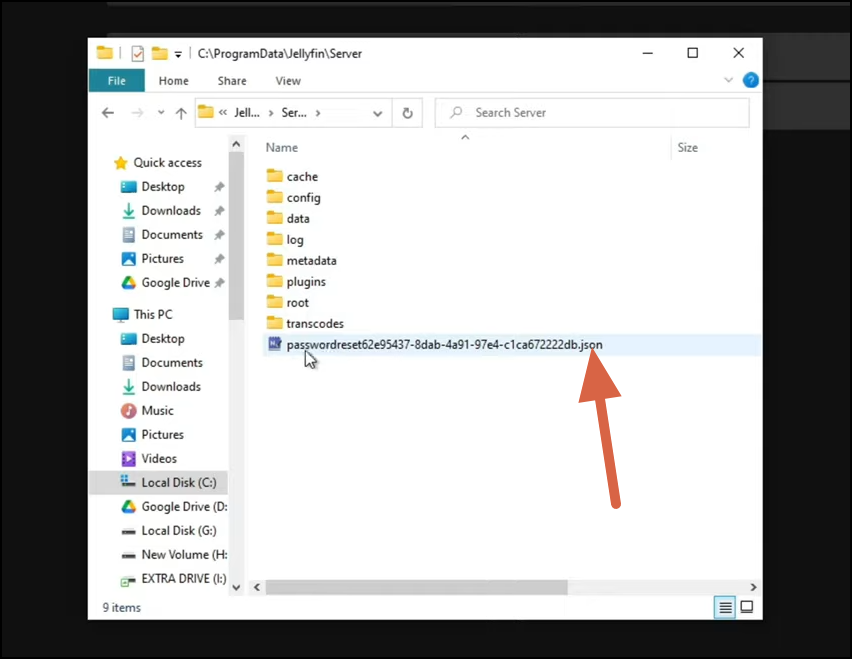
Task: Click inside the Search Server box
Action: (x=592, y=112)
